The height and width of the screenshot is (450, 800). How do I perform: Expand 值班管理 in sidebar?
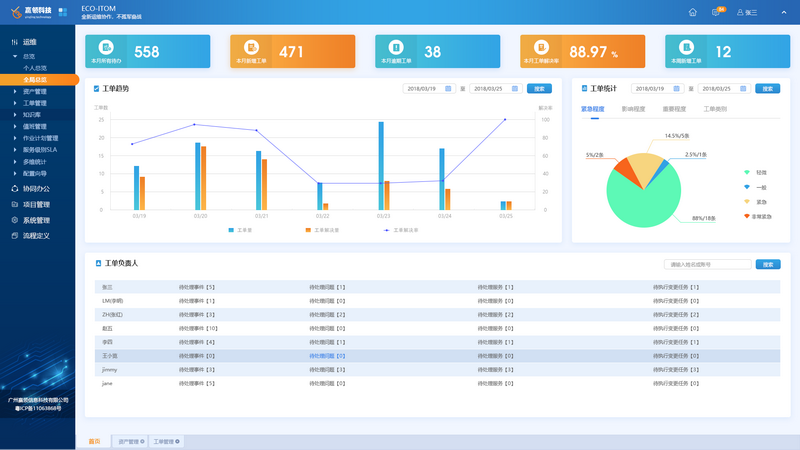point(15,127)
